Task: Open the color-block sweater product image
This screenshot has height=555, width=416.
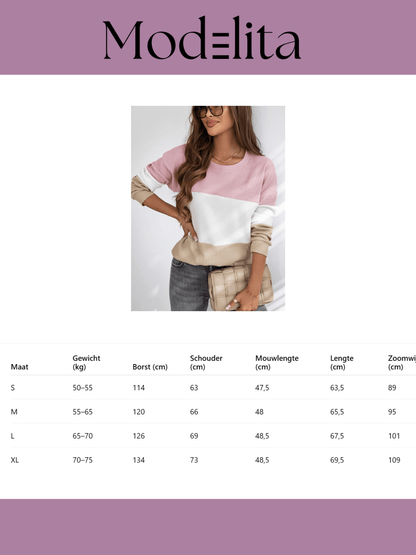Action: coord(208,208)
